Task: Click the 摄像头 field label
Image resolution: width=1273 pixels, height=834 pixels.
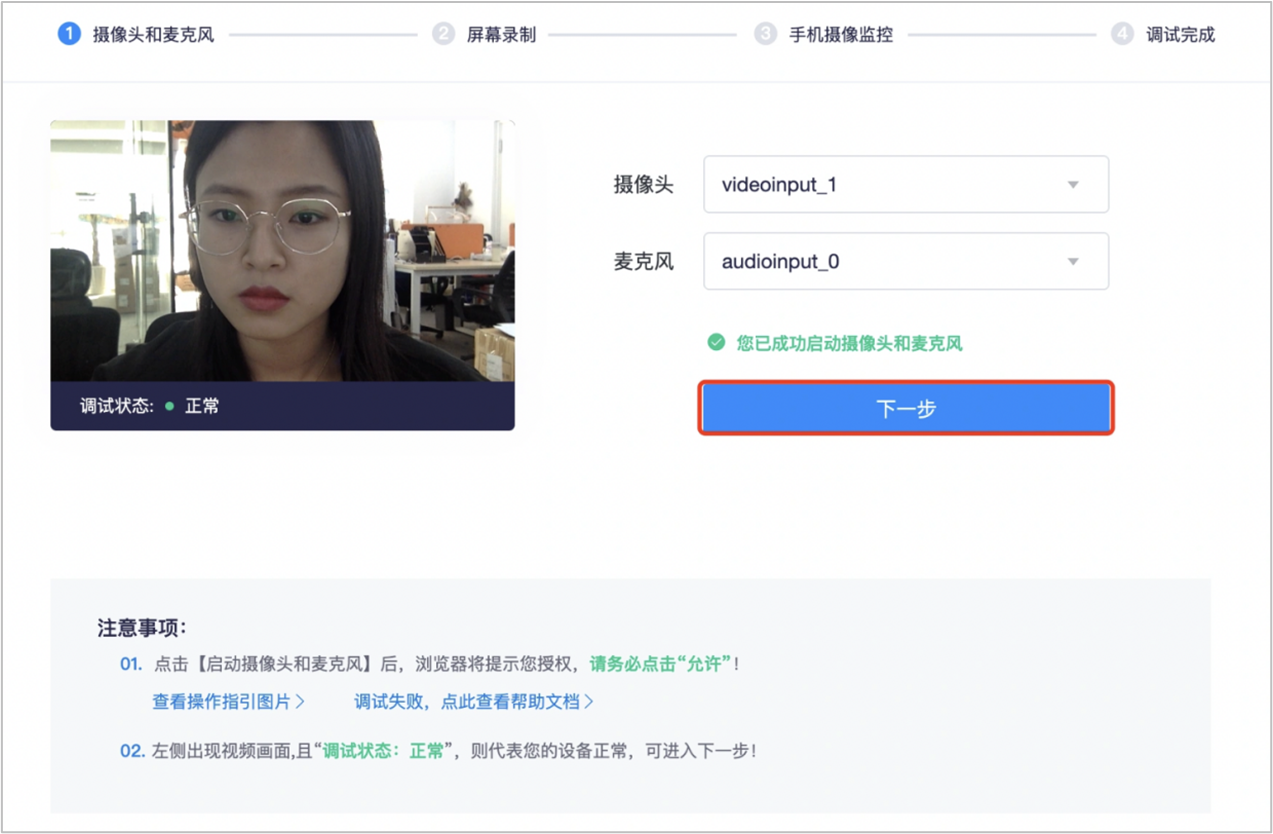Action: (643, 185)
